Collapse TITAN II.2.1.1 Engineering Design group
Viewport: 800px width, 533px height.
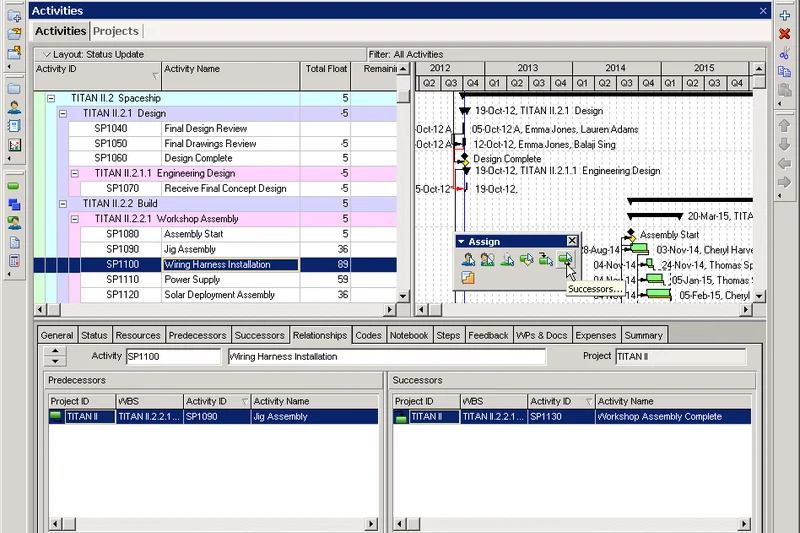[74, 173]
